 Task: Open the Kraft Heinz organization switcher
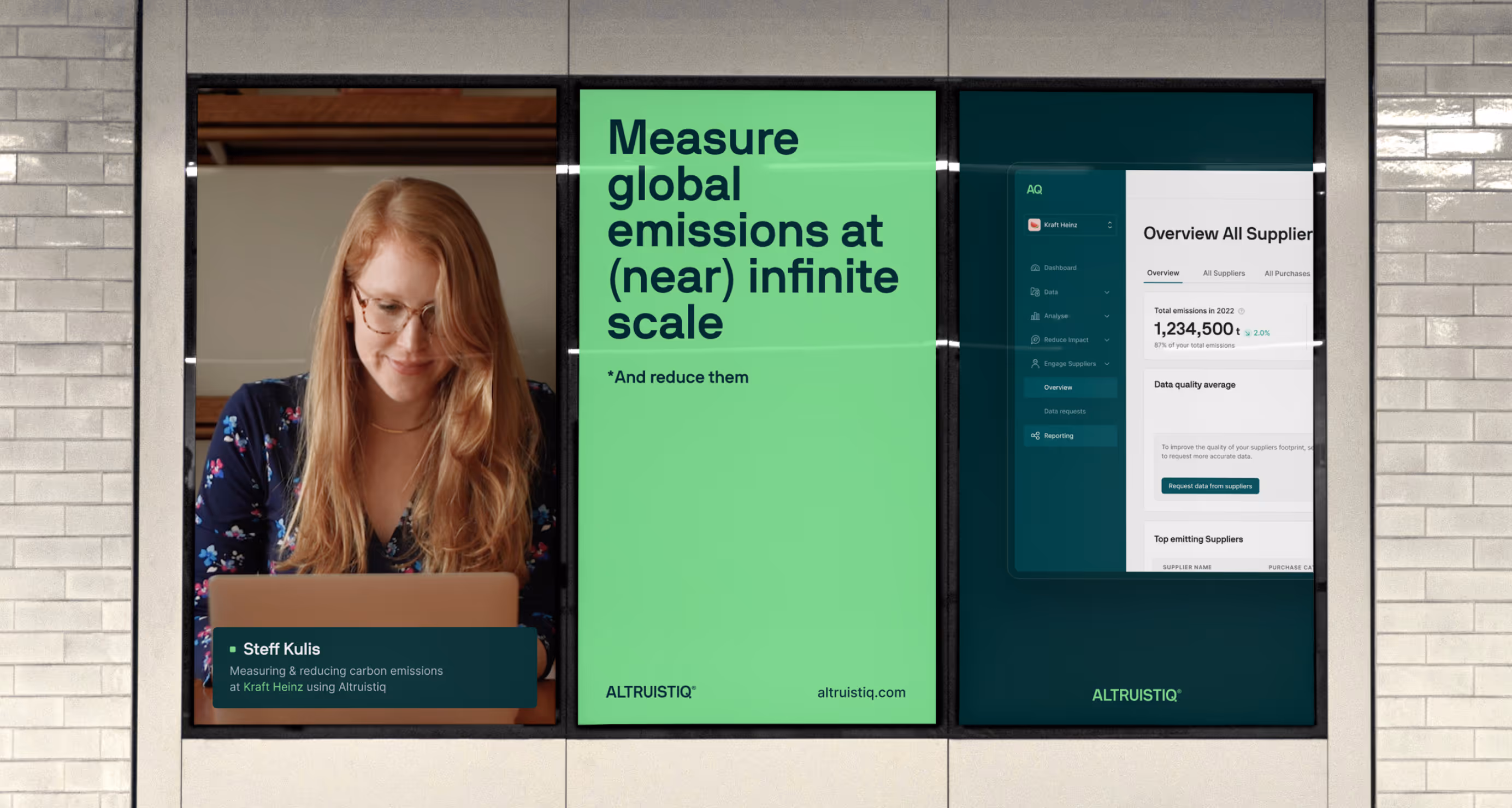[x=1109, y=225]
